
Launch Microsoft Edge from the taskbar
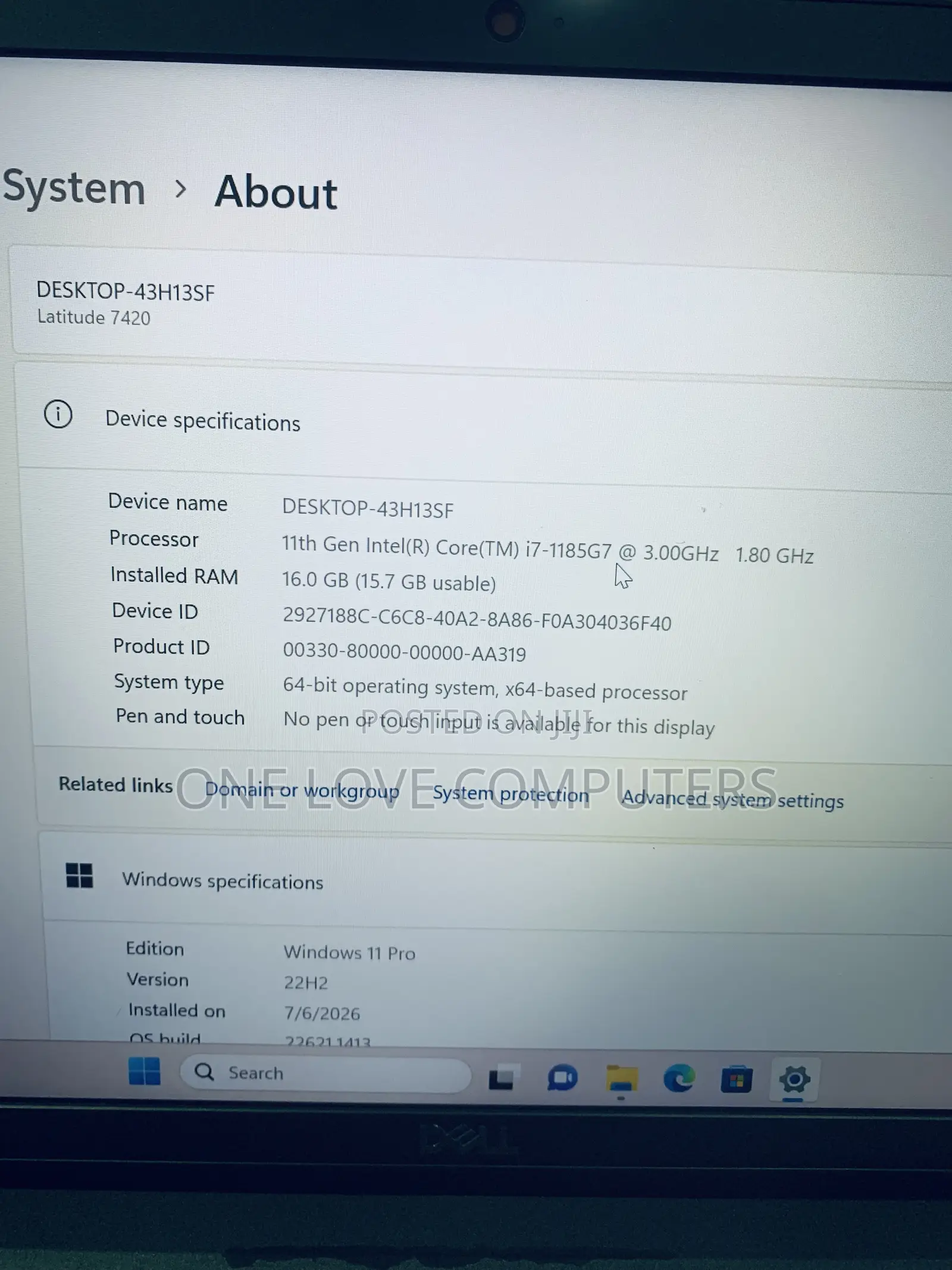(x=679, y=1078)
